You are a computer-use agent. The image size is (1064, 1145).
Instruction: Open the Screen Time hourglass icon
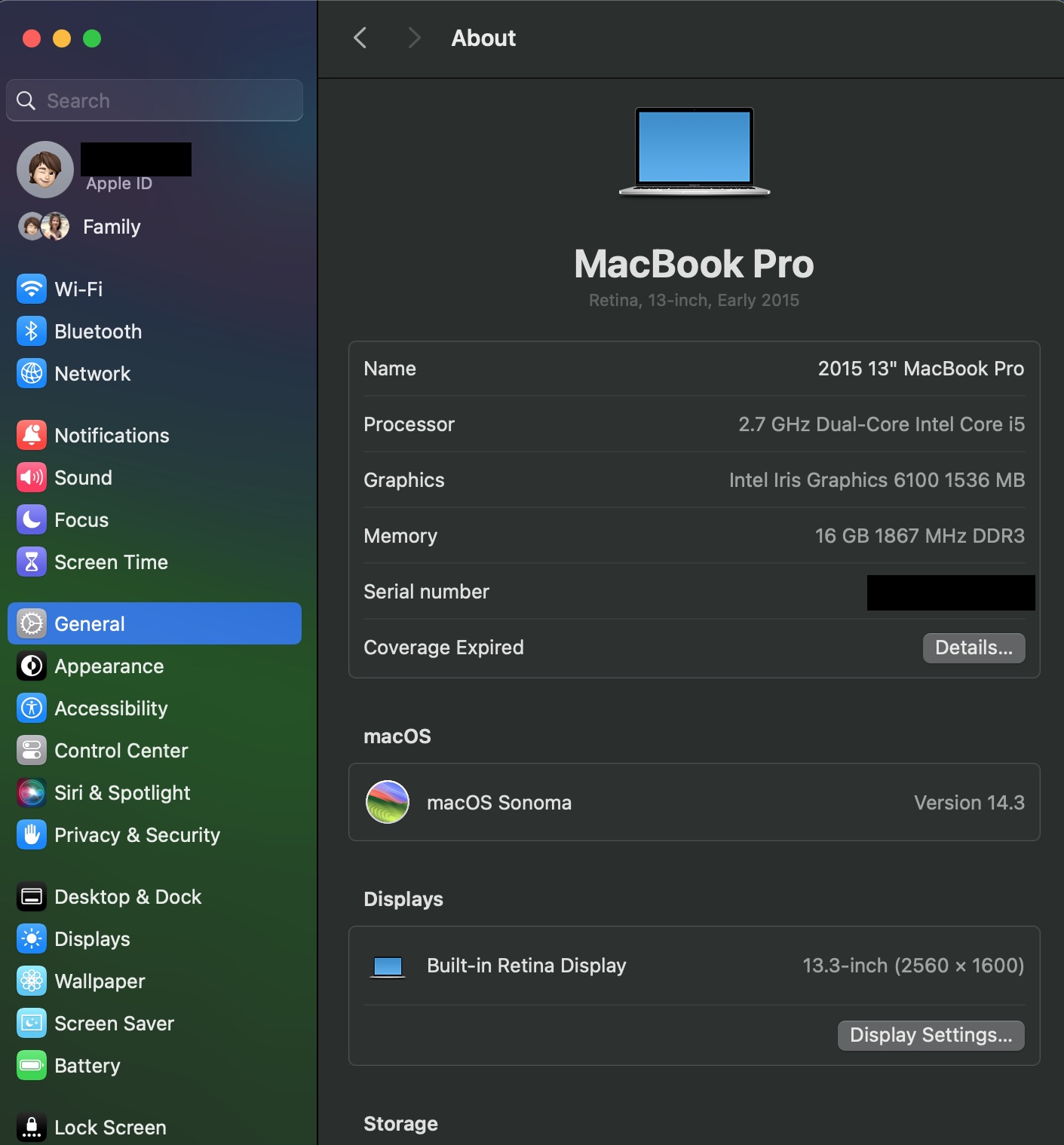(32, 562)
